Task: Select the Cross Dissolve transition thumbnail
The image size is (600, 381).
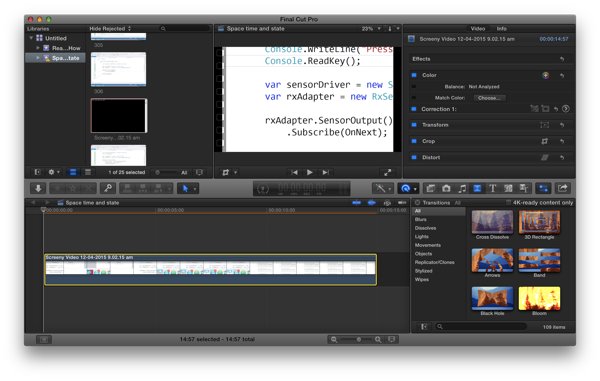Action: point(492,222)
